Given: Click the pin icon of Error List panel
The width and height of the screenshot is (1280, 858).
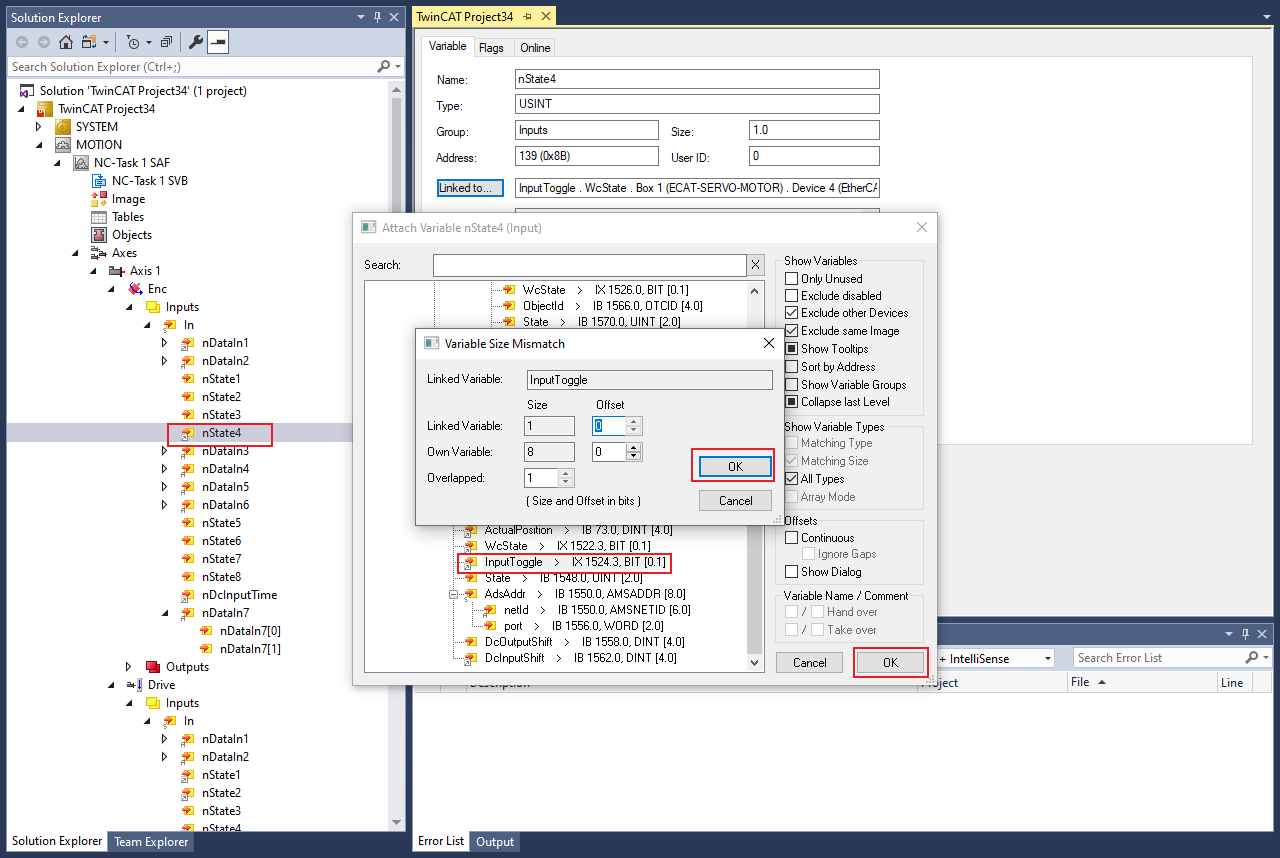Looking at the screenshot, I should (x=1245, y=633).
